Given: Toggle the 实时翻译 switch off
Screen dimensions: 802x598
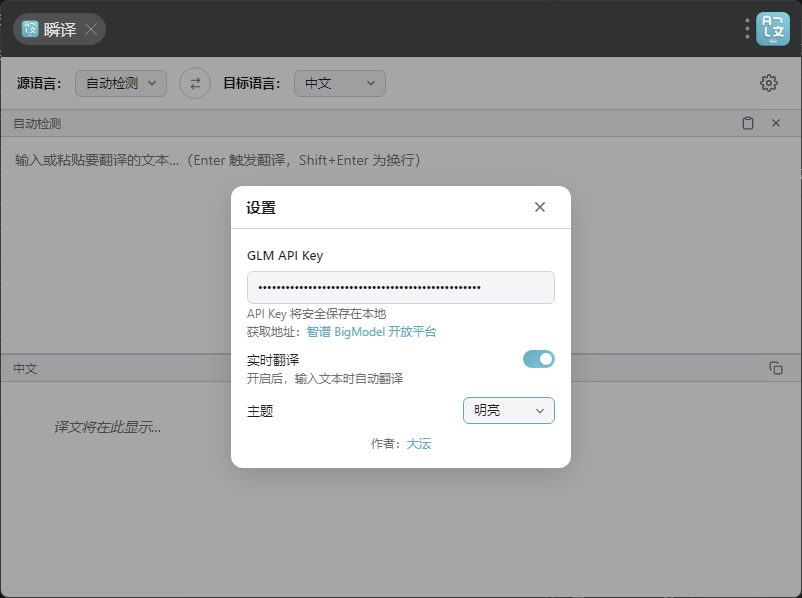Looking at the screenshot, I should 538,359.
